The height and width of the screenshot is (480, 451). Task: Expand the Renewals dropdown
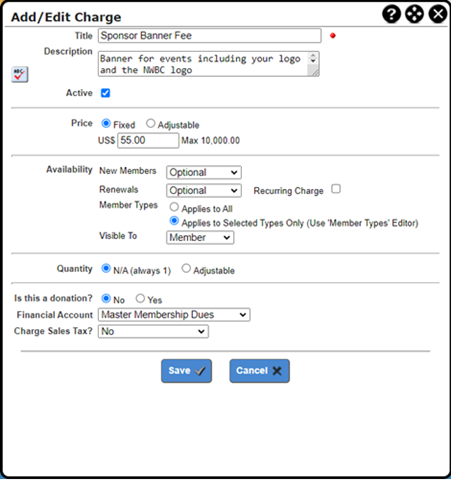(204, 191)
